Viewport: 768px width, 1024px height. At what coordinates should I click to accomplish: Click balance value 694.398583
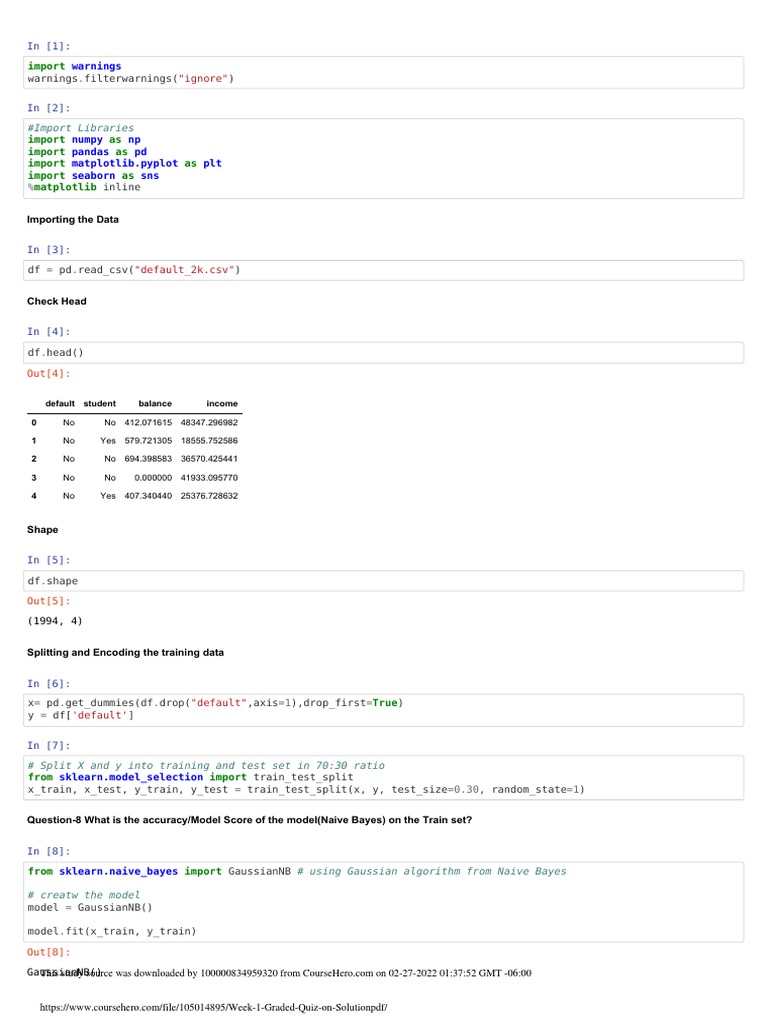[x=148, y=459]
